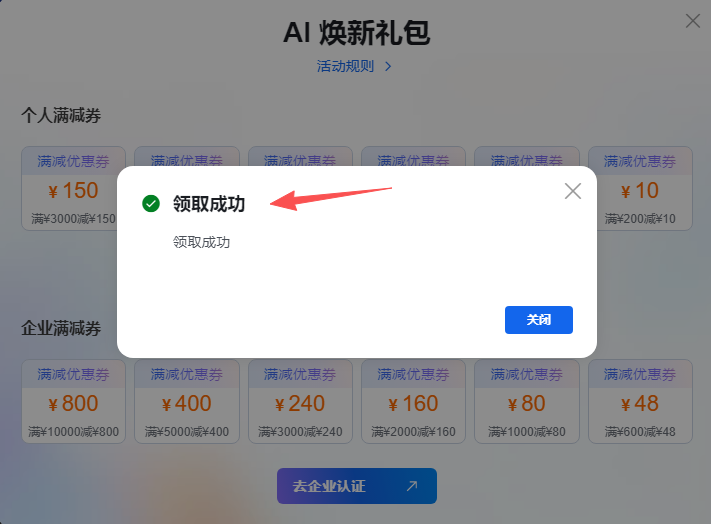Click the blue 关闭 button

539,320
